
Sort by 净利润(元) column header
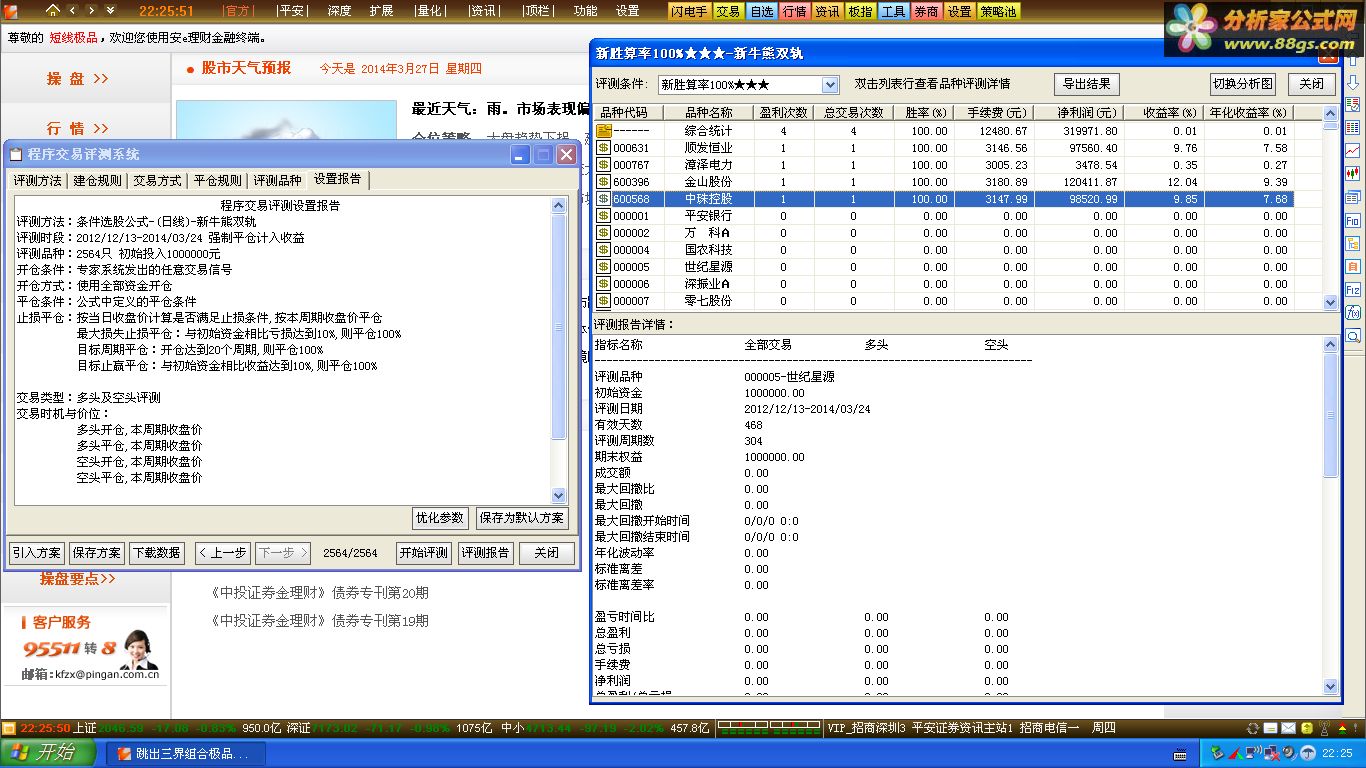pyautogui.click(x=1077, y=113)
